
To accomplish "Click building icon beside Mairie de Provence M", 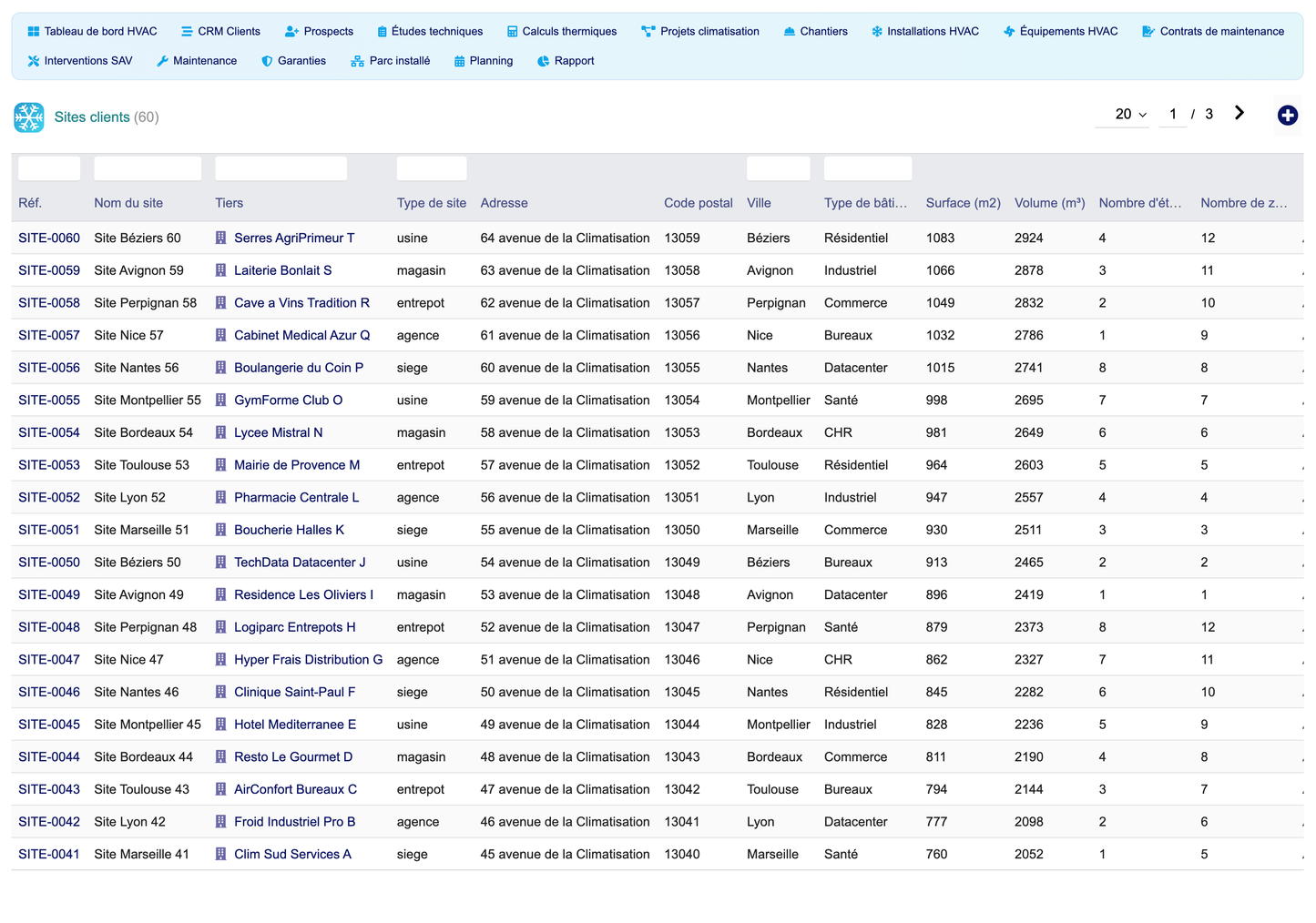I will click(220, 465).
